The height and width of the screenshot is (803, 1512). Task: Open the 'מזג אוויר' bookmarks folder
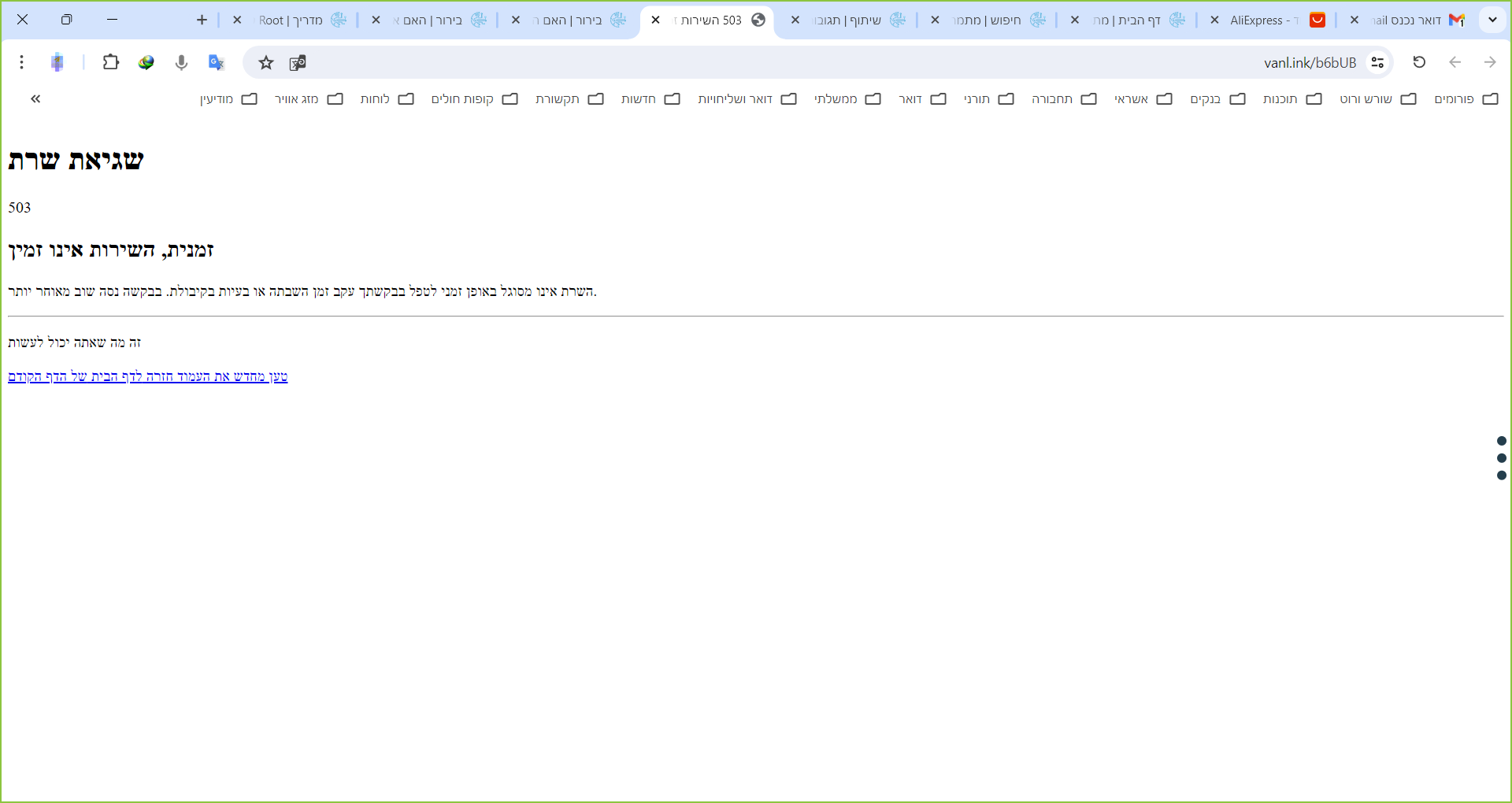[309, 99]
